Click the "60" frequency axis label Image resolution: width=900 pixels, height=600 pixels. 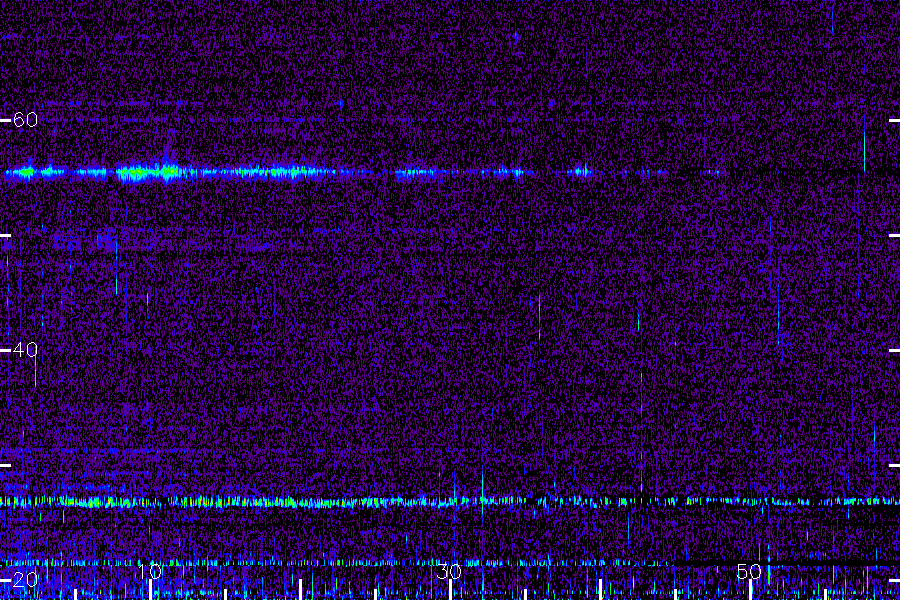tap(25, 119)
